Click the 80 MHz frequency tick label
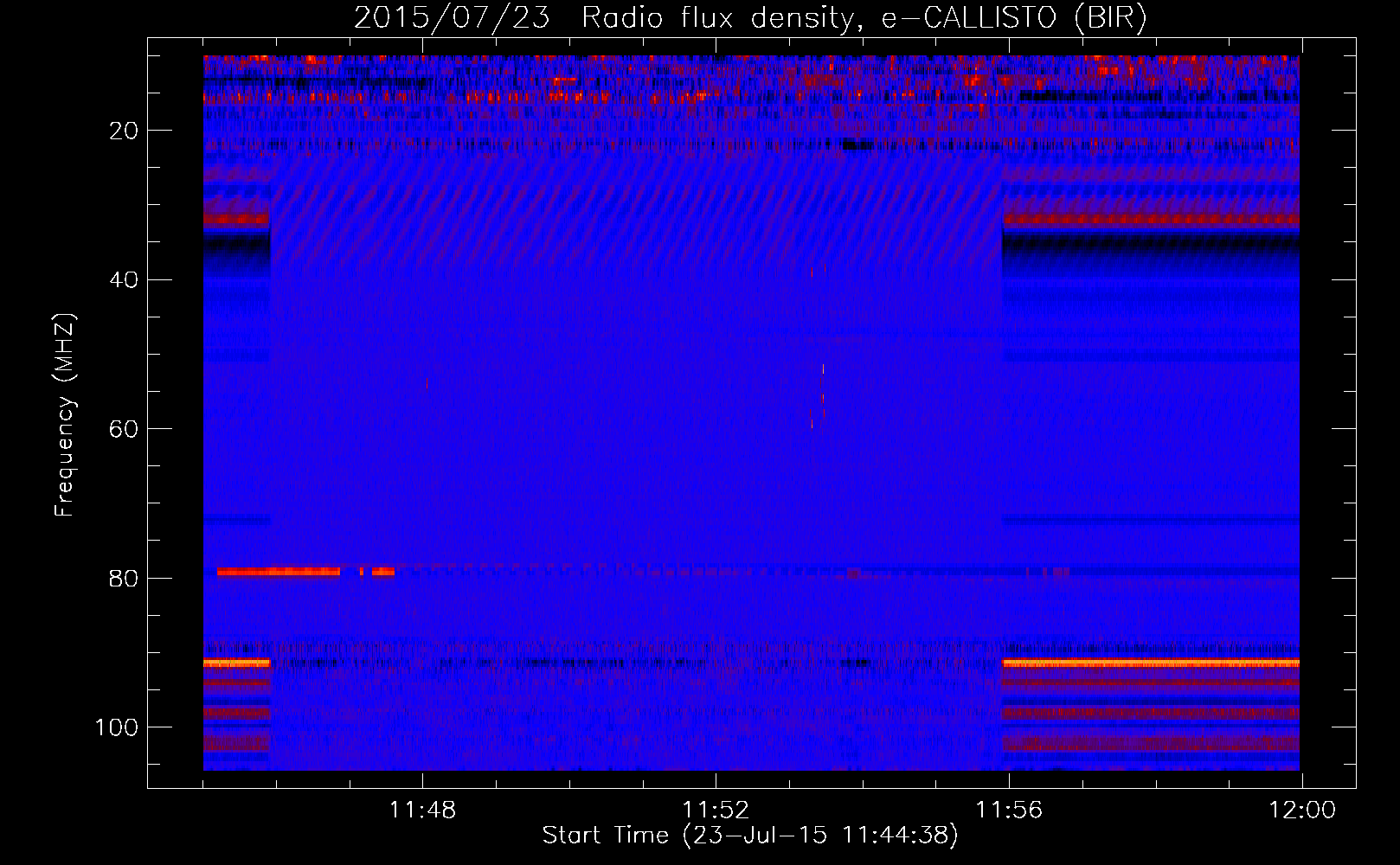1400x865 pixels. point(125,578)
